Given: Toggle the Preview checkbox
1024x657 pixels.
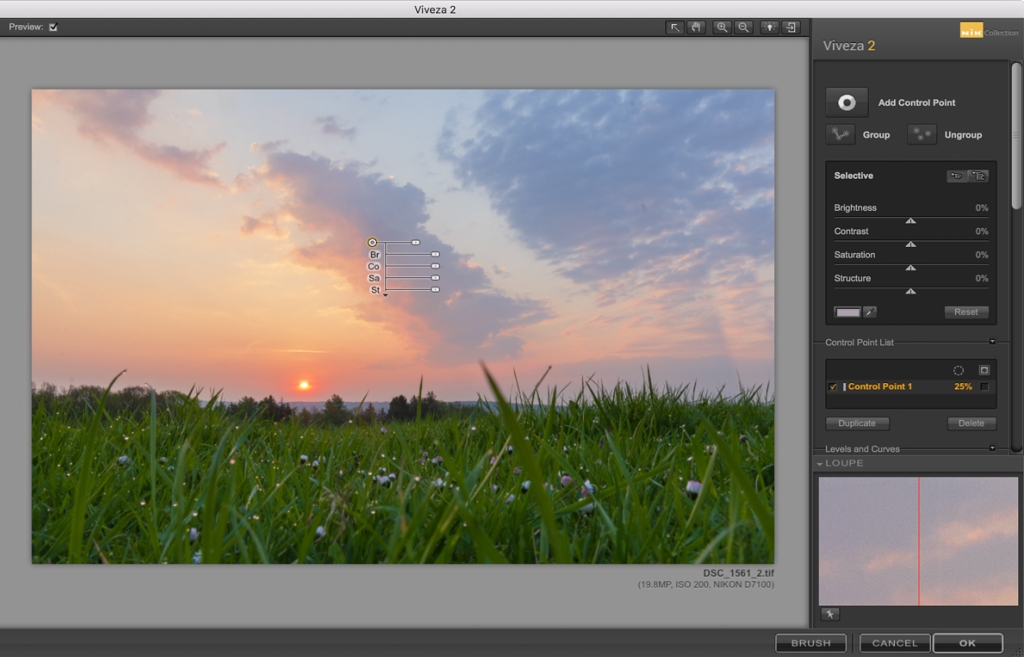Looking at the screenshot, I should click(54, 27).
